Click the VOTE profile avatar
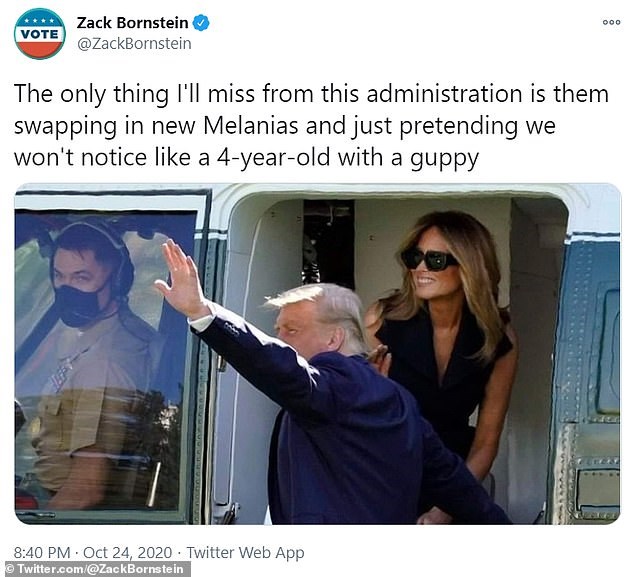The image size is (634, 577). click(x=39, y=34)
